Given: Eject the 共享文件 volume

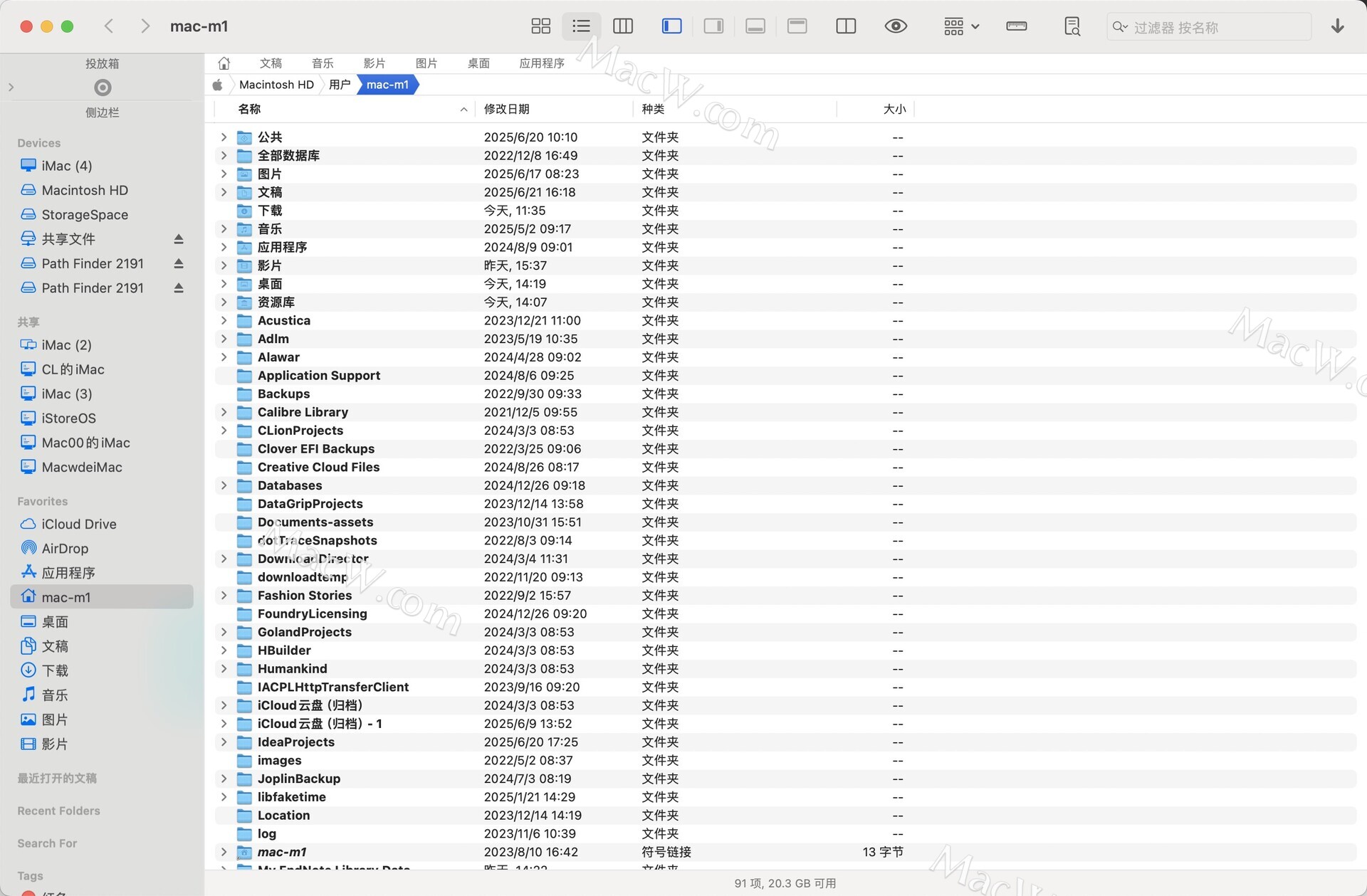Looking at the screenshot, I should pyautogui.click(x=179, y=239).
